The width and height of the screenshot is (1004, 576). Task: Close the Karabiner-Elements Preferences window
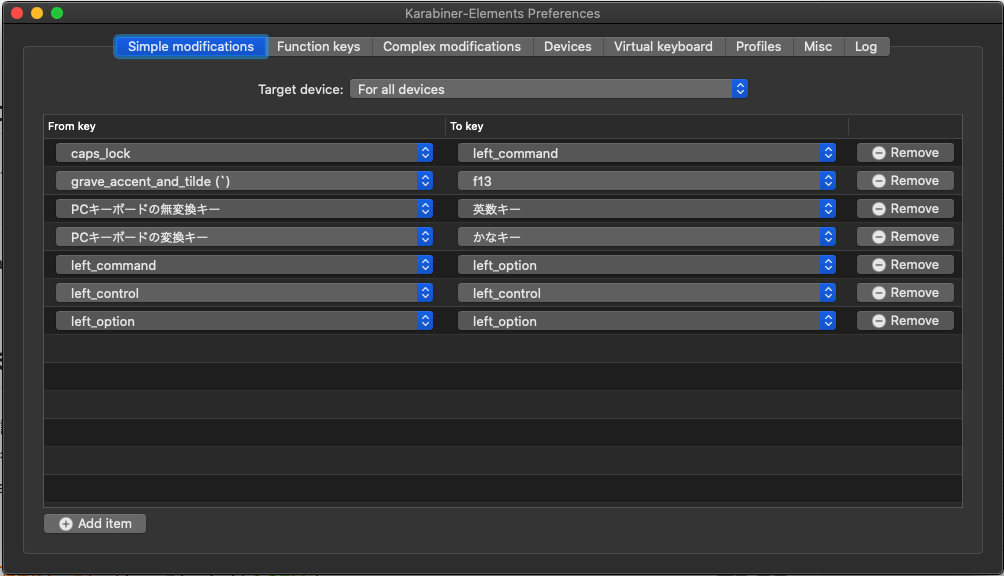tap(17, 13)
